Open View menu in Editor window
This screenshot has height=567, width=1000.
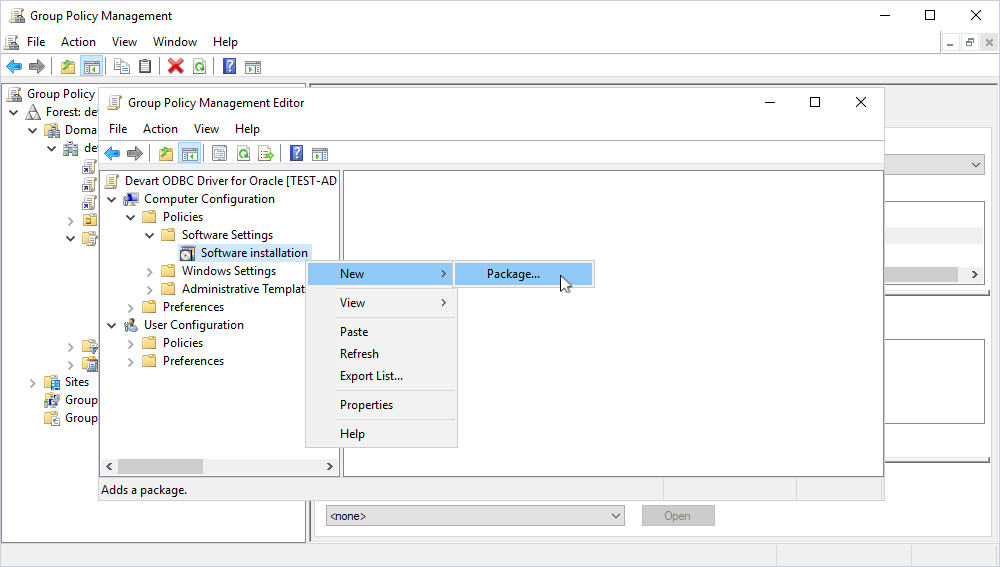(x=206, y=129)
